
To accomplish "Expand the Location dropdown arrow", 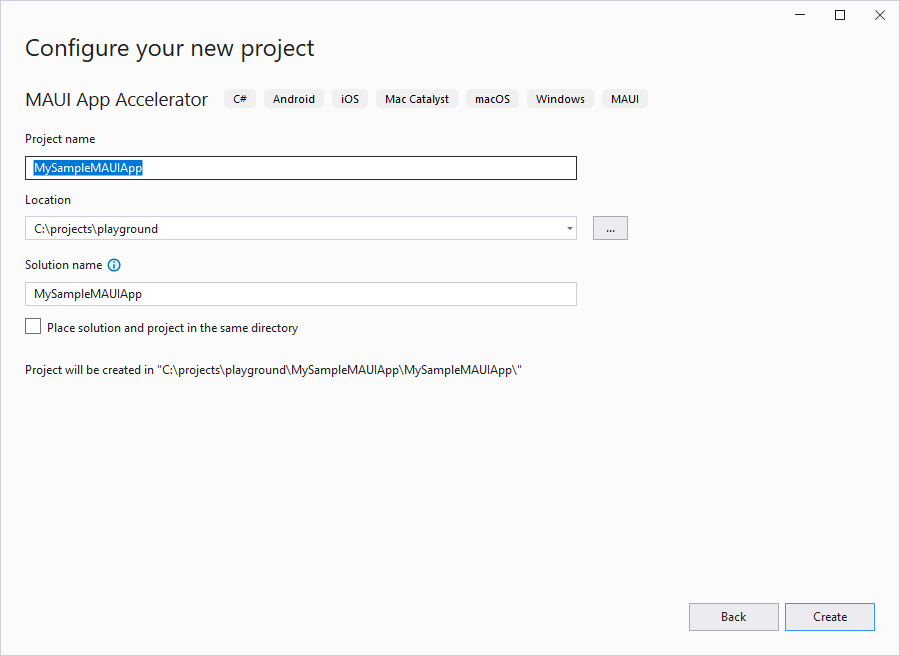I will coord(570,228).
